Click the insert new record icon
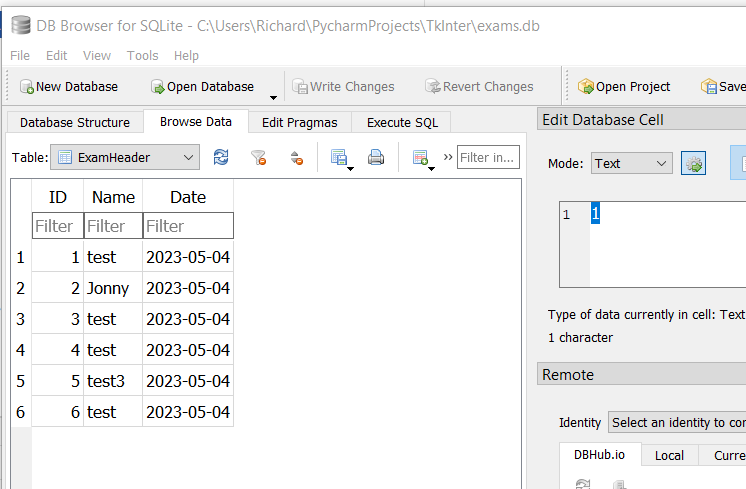 [420, 157]
